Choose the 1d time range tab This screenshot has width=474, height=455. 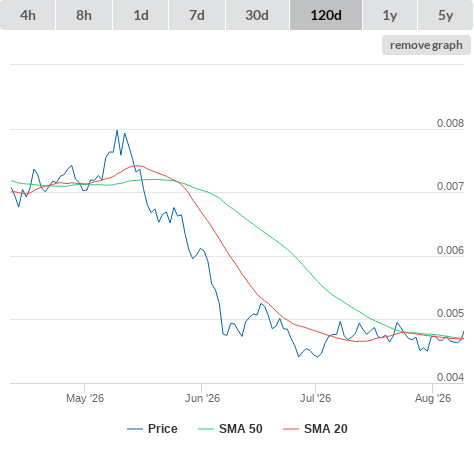tap(141, 15)
